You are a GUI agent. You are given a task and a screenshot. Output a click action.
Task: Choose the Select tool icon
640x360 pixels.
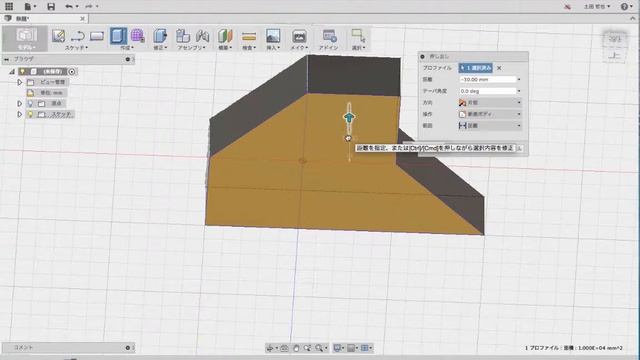(358, 36)
